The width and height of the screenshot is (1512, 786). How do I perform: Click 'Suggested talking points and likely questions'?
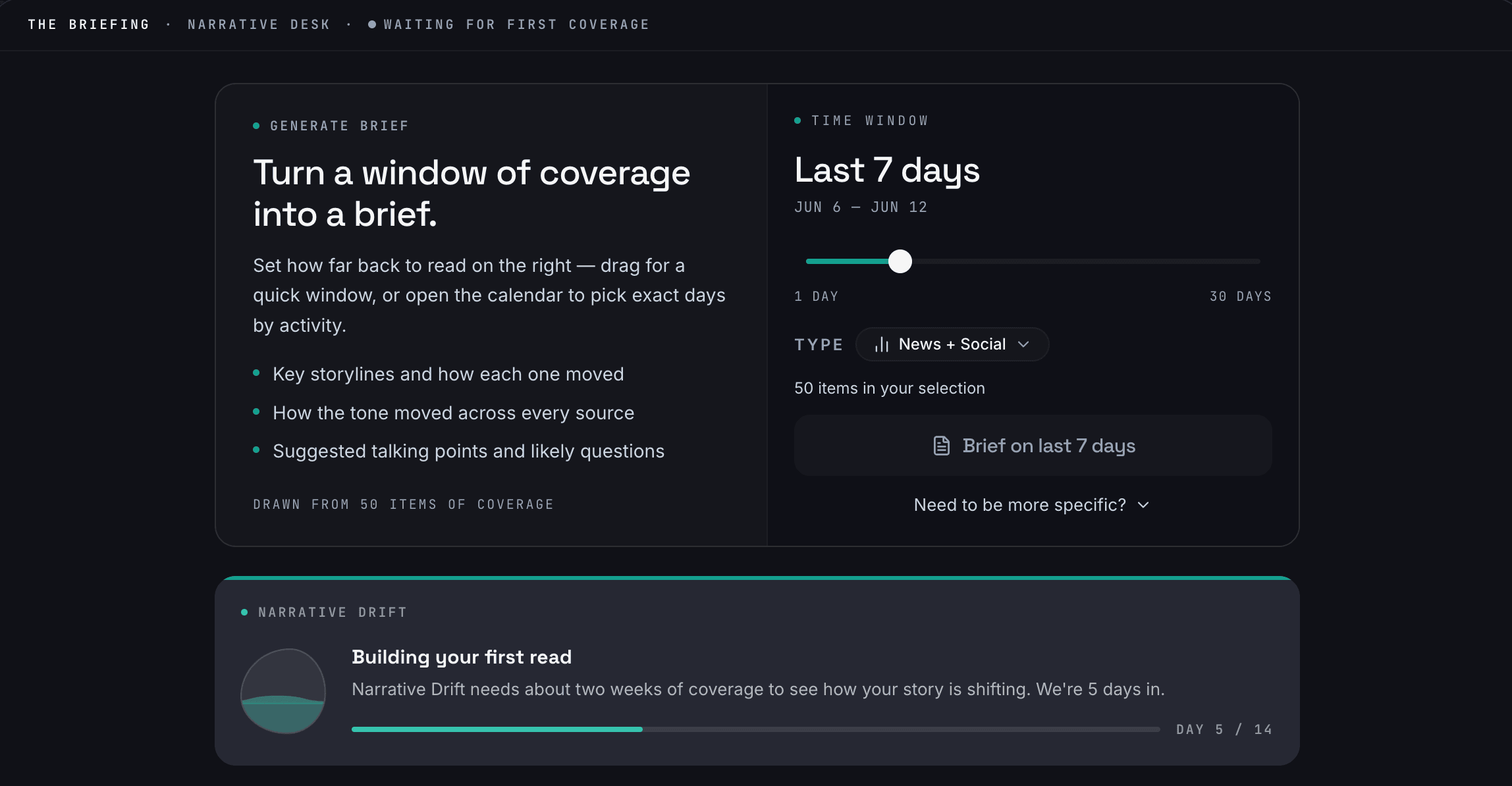469,451
